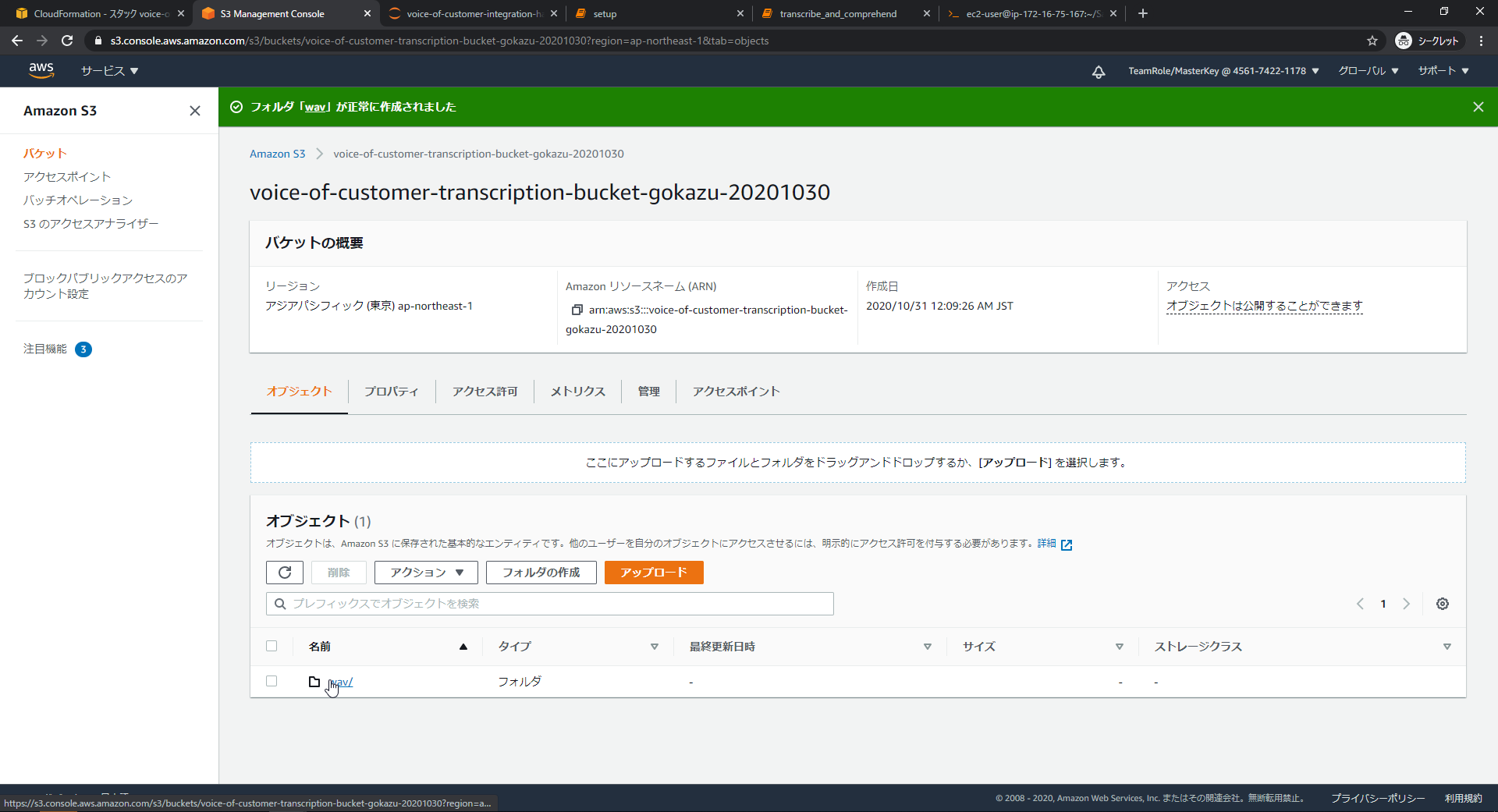Screen dimensions: 1498x812
Task: Open the バケット sidebar link
Action: point(45,154)
